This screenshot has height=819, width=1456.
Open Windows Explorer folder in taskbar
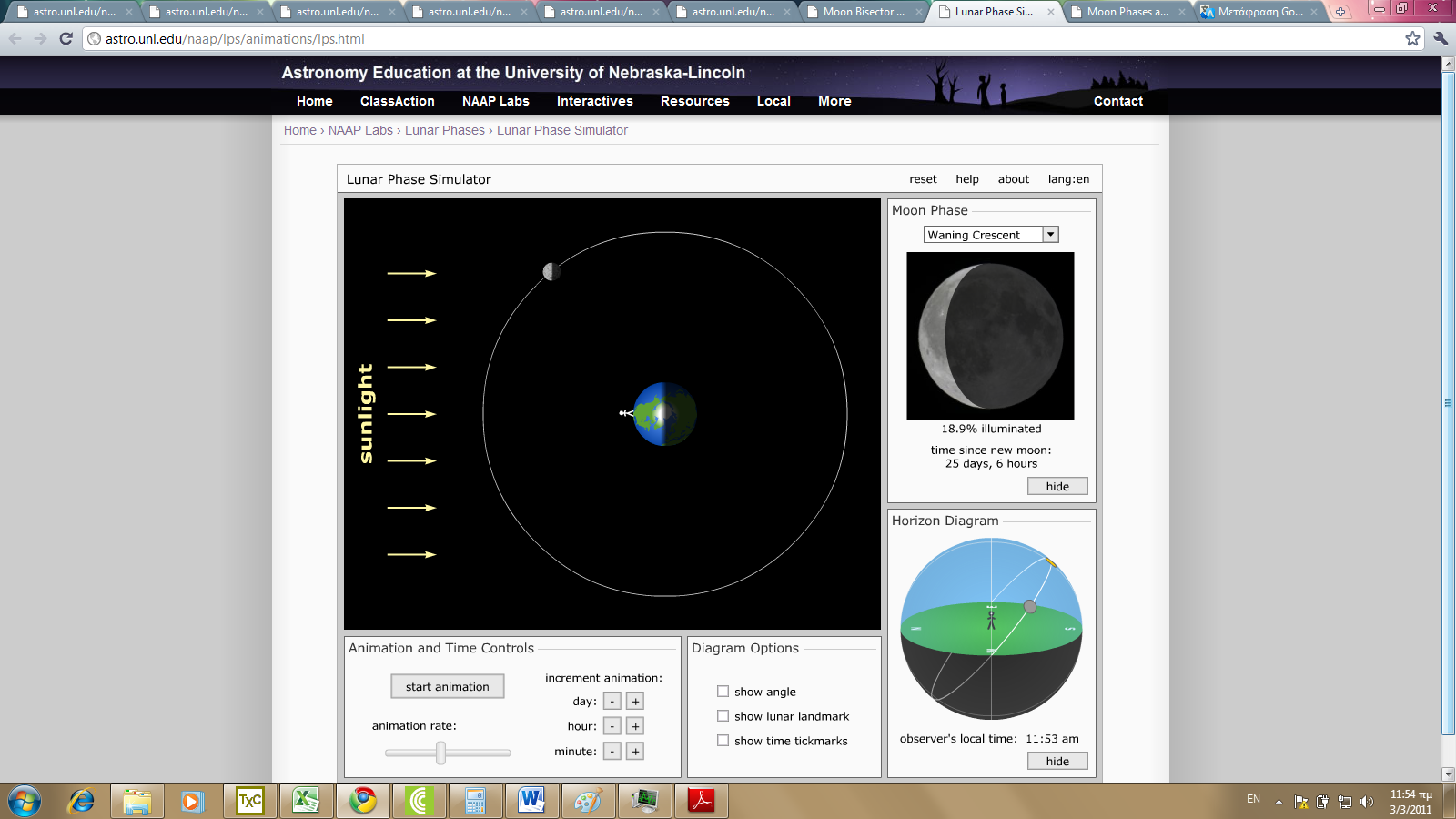(x=137, y=801)
